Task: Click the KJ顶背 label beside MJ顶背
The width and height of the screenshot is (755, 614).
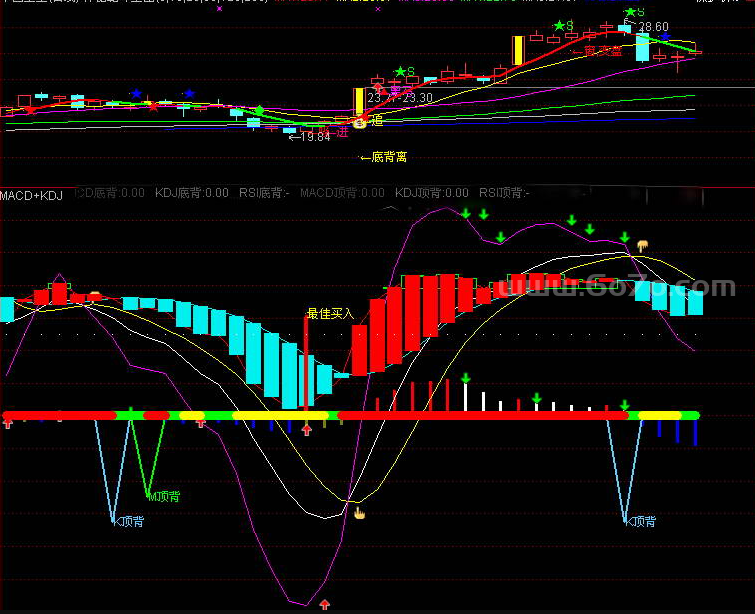Action: click(x=128, y=522)
